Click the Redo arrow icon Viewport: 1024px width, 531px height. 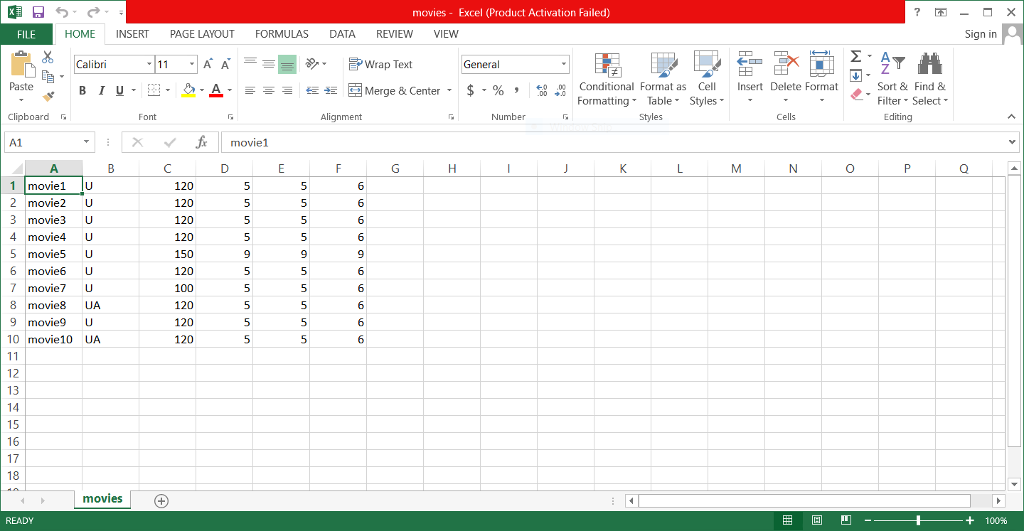coord(93,12)
